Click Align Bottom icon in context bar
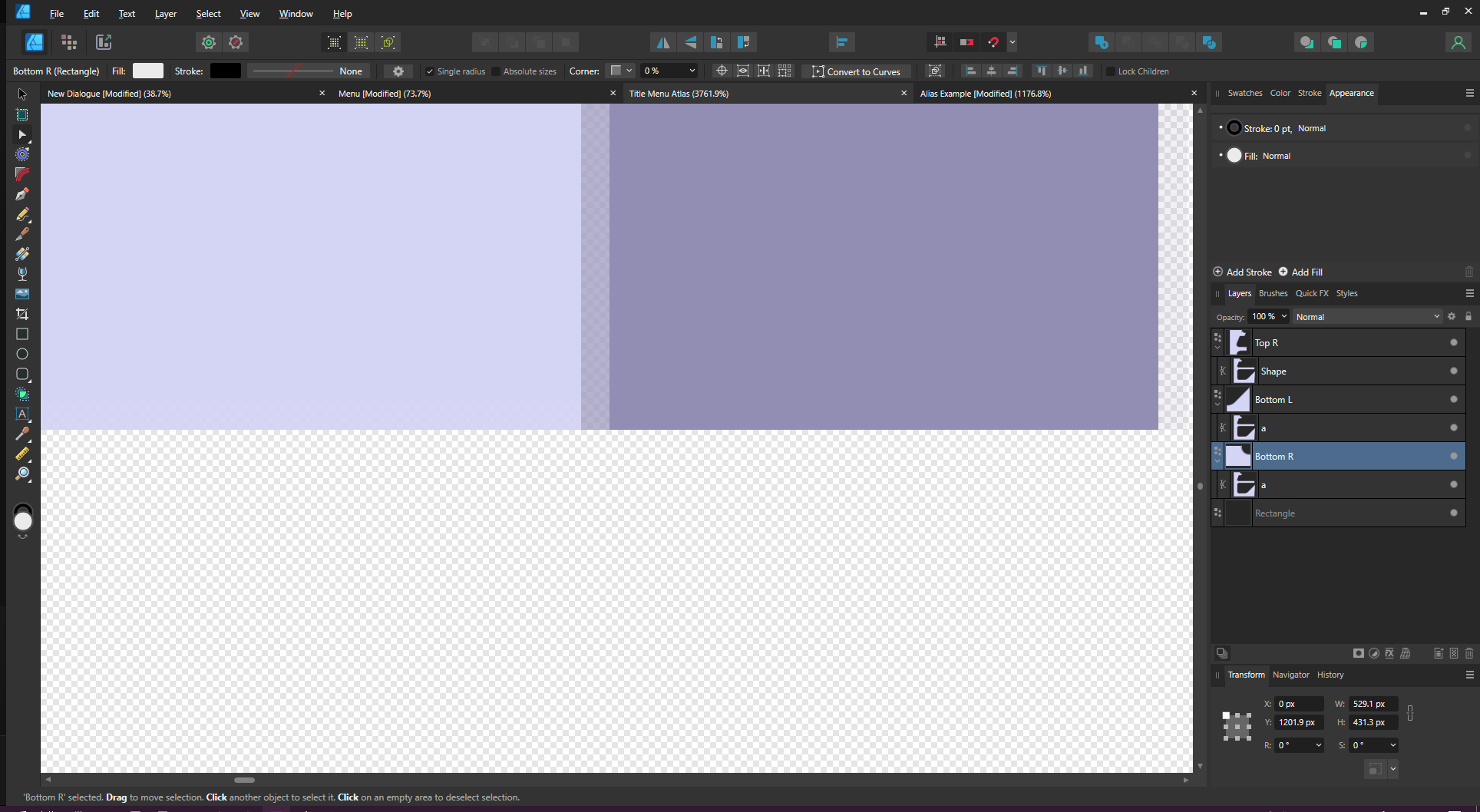1480x812 pixels. tap(1082, 71)
